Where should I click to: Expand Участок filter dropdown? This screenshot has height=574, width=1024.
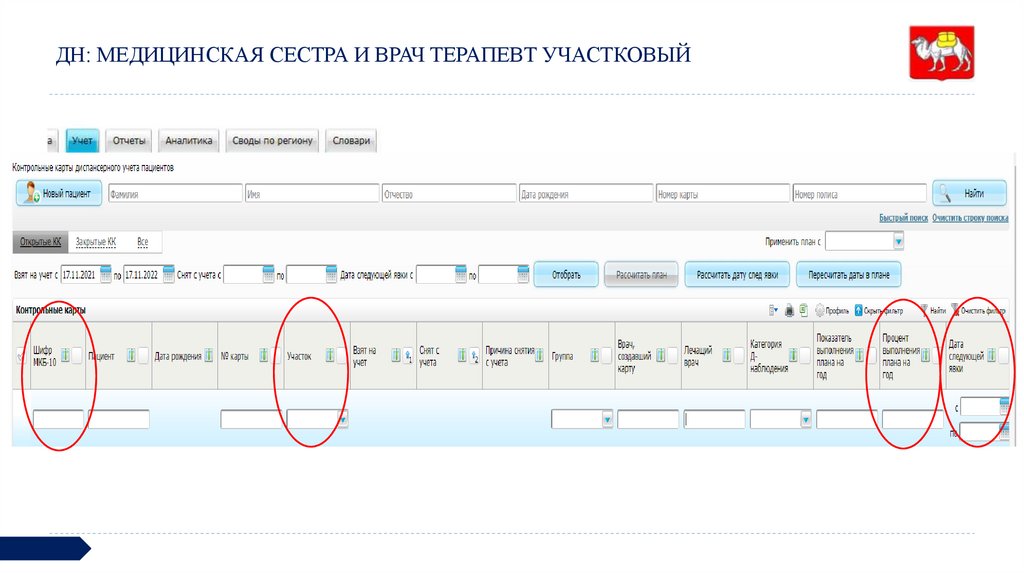pyautogui.click(x=342, y=419)
